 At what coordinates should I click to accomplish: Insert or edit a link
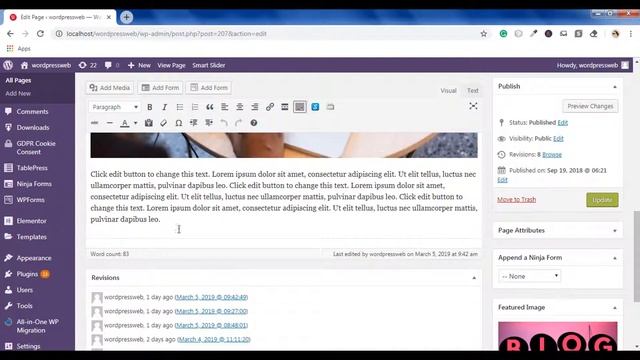coord(270,107)
